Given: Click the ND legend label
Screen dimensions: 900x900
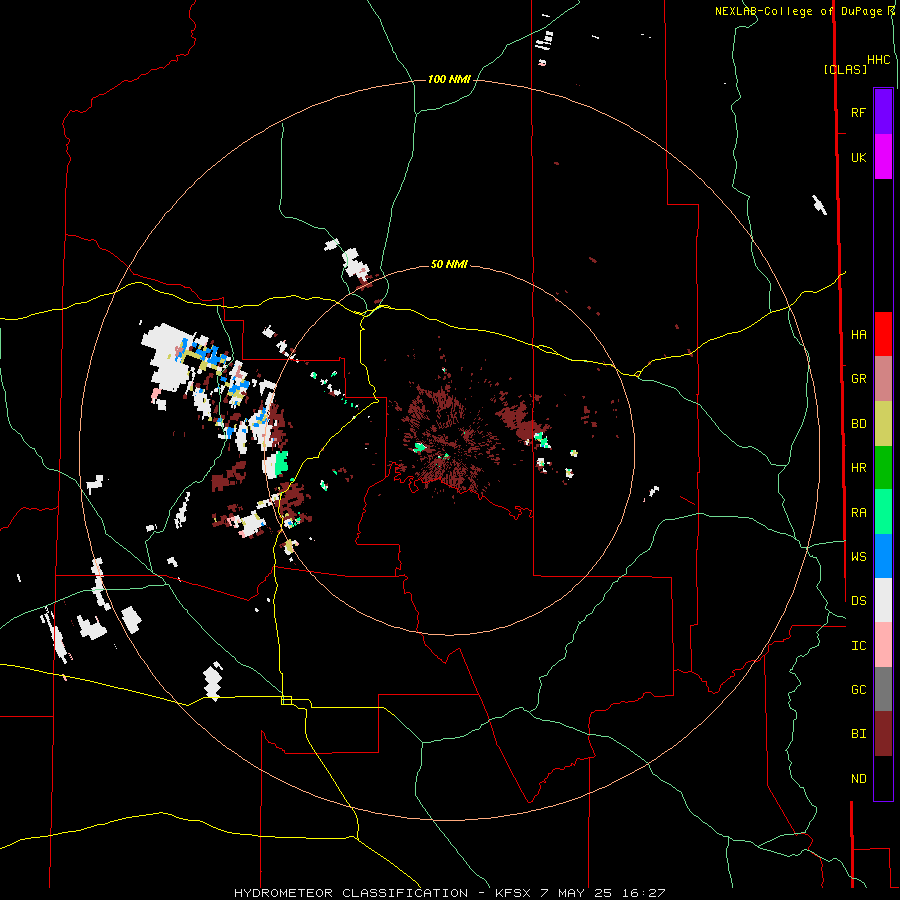Looking at the screenshot, I should tap(858, 778).
